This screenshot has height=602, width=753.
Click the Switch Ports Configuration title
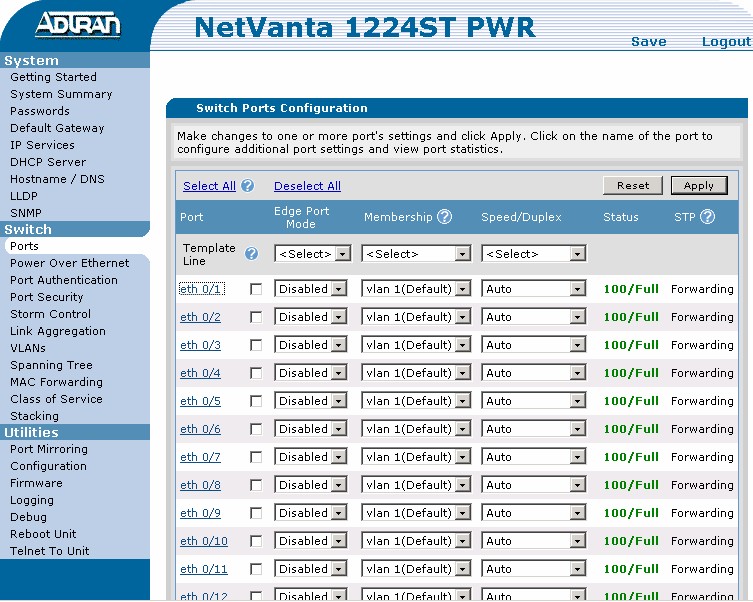coord(282,108)
